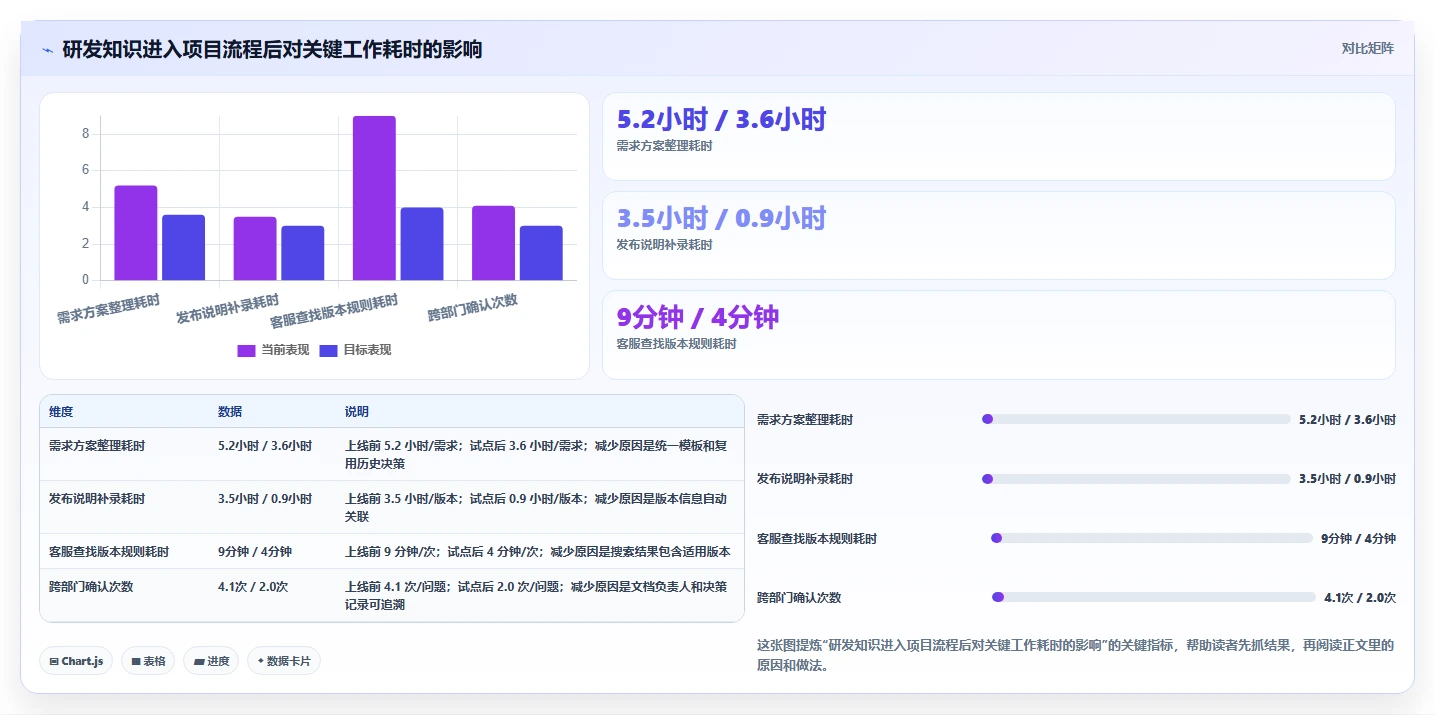Click the 数据 table column header
This screenshot has width=1435, height=715.
(230, 412)
